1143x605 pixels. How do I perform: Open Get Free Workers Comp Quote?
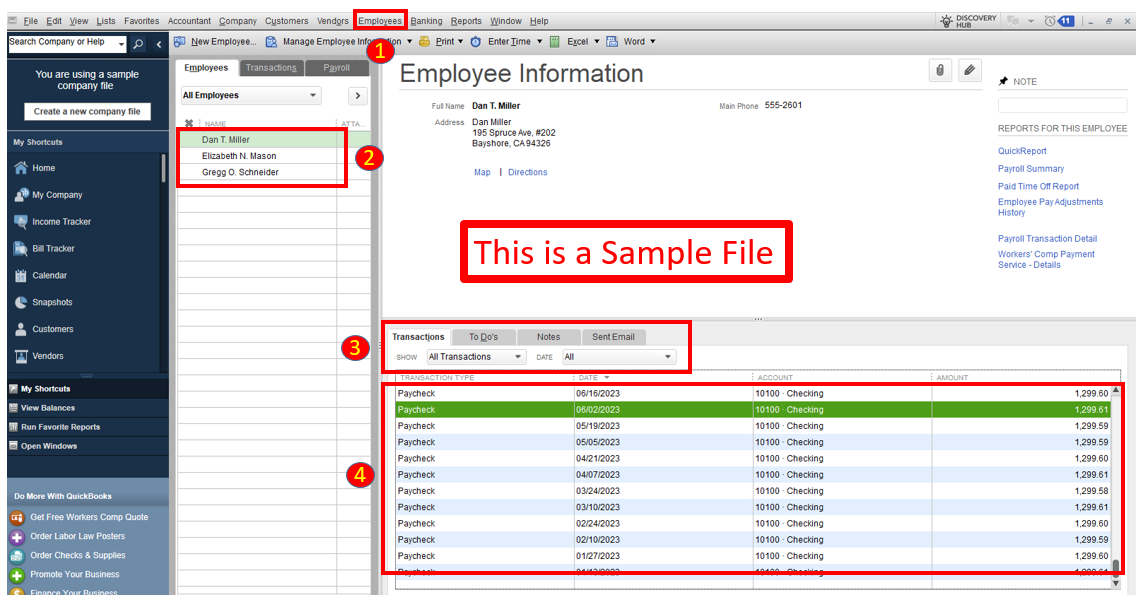point(79,518)
